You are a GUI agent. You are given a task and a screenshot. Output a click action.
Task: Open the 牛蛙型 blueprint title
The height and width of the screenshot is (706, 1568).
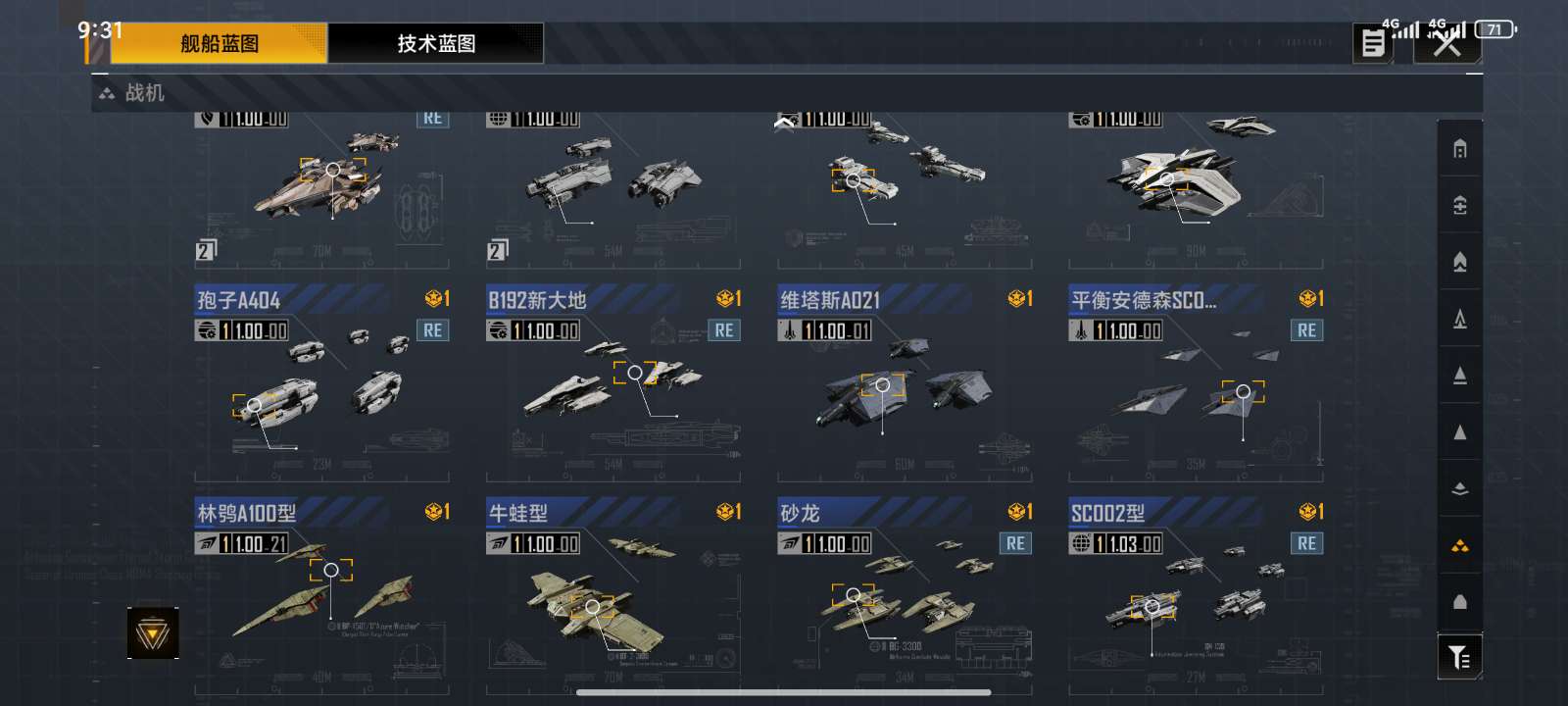click(x=518, y=513)
